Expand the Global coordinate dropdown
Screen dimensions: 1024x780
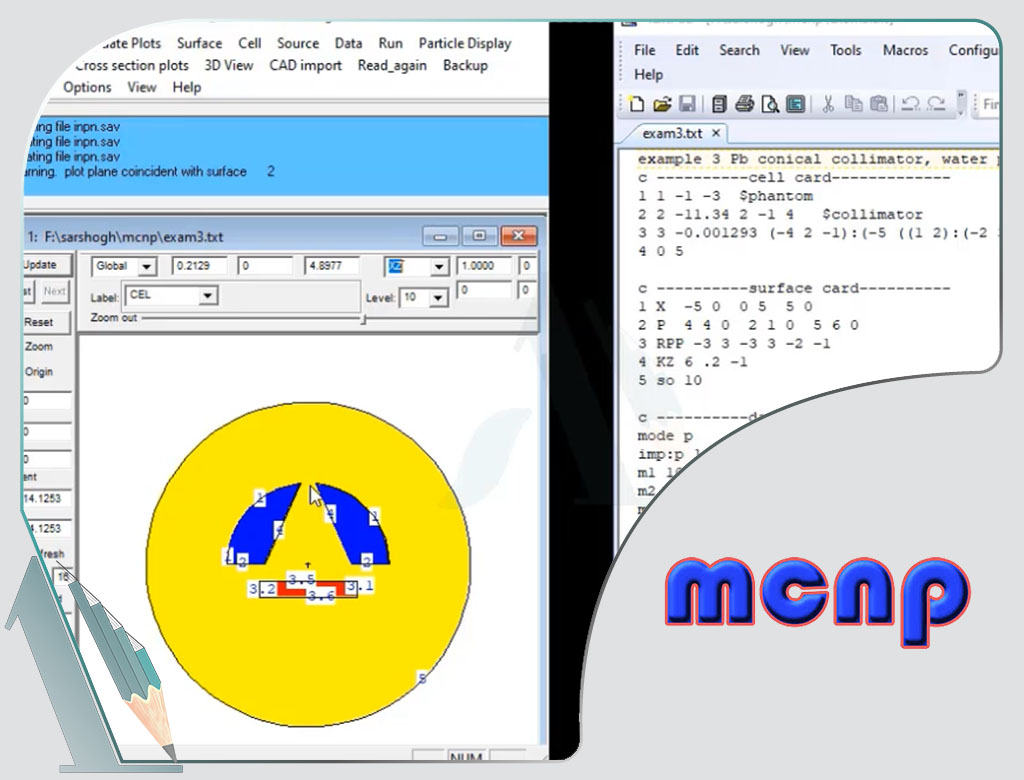[x=147, y=267]
